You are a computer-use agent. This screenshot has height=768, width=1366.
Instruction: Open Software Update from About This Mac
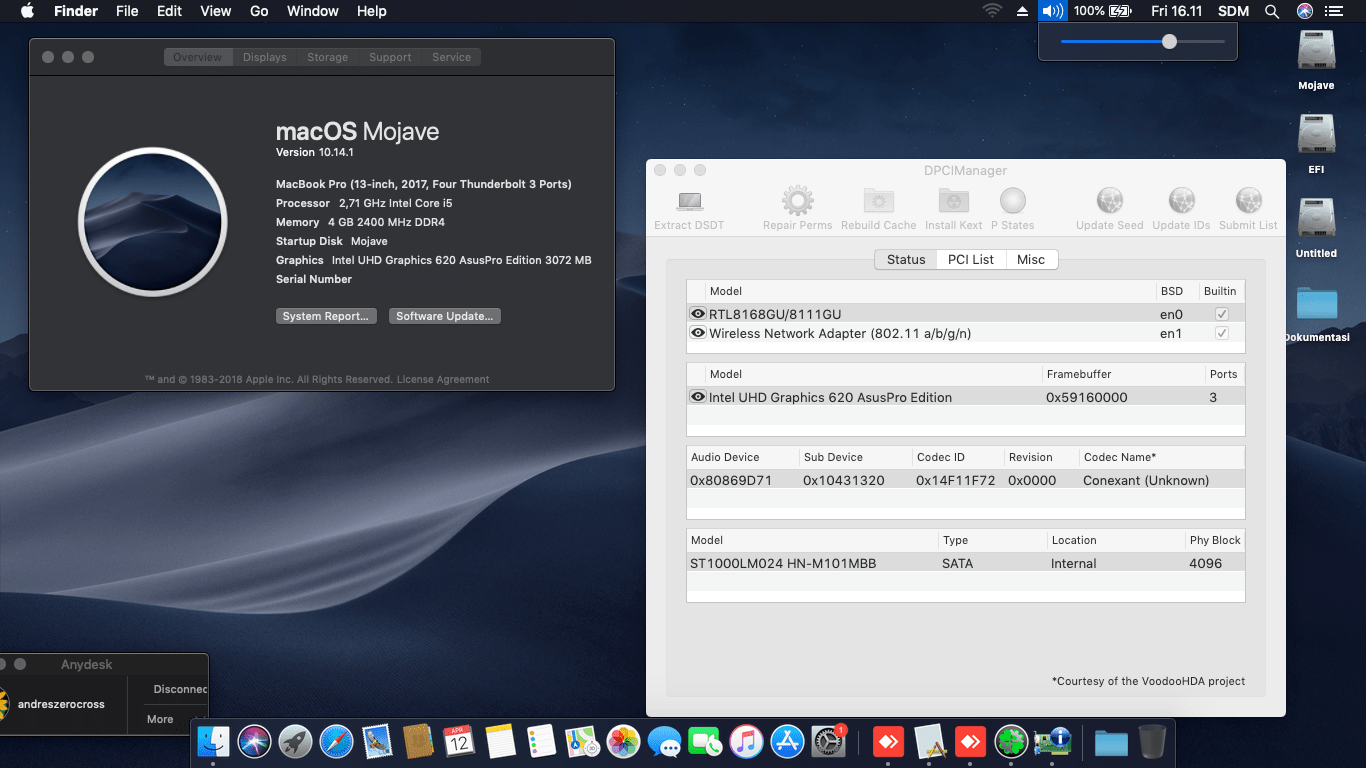(444, 316)
